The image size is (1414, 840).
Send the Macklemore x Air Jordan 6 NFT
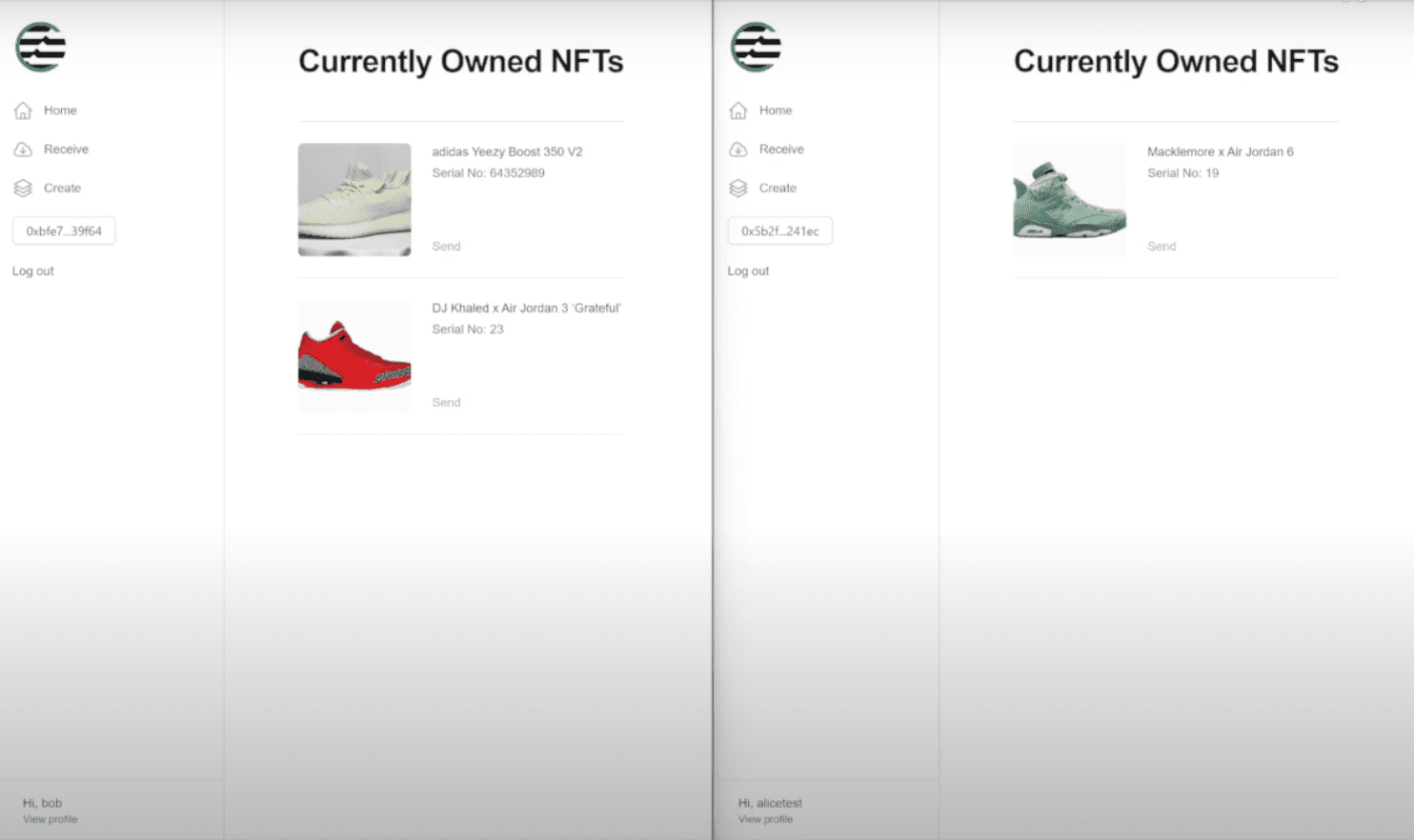1161,247
